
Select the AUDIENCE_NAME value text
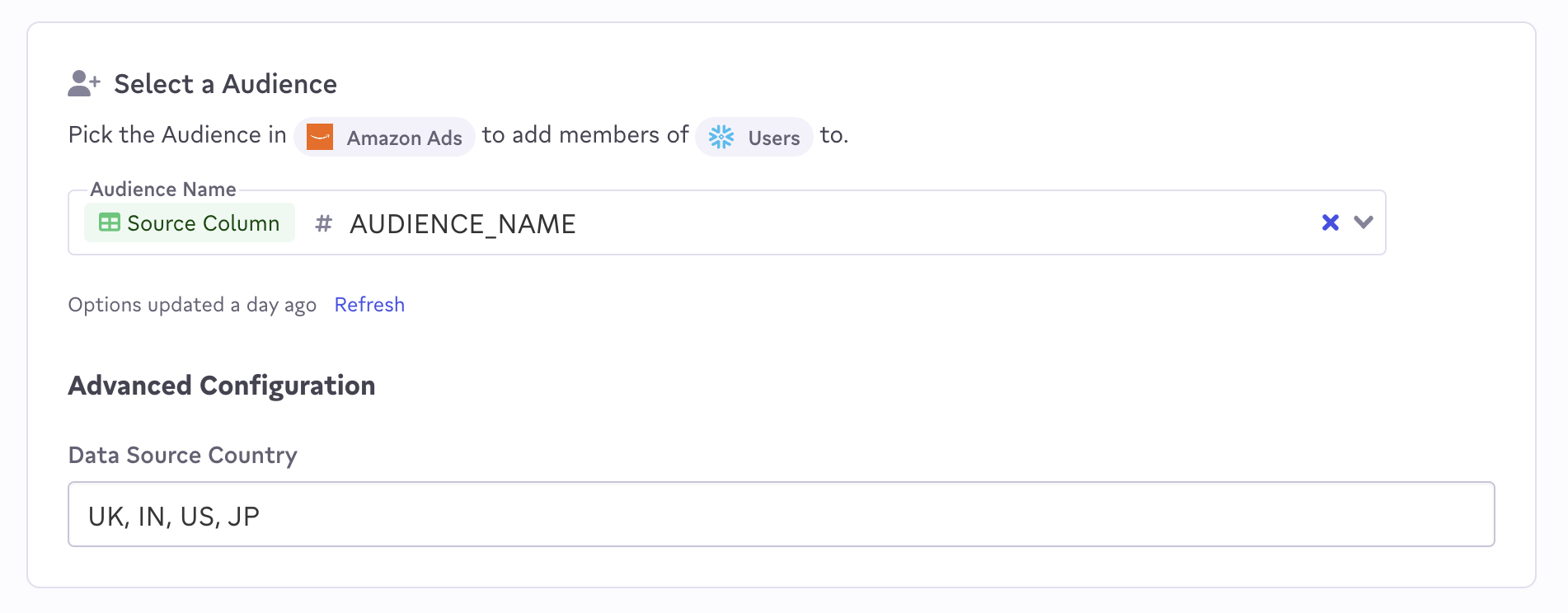pos(462,224)
